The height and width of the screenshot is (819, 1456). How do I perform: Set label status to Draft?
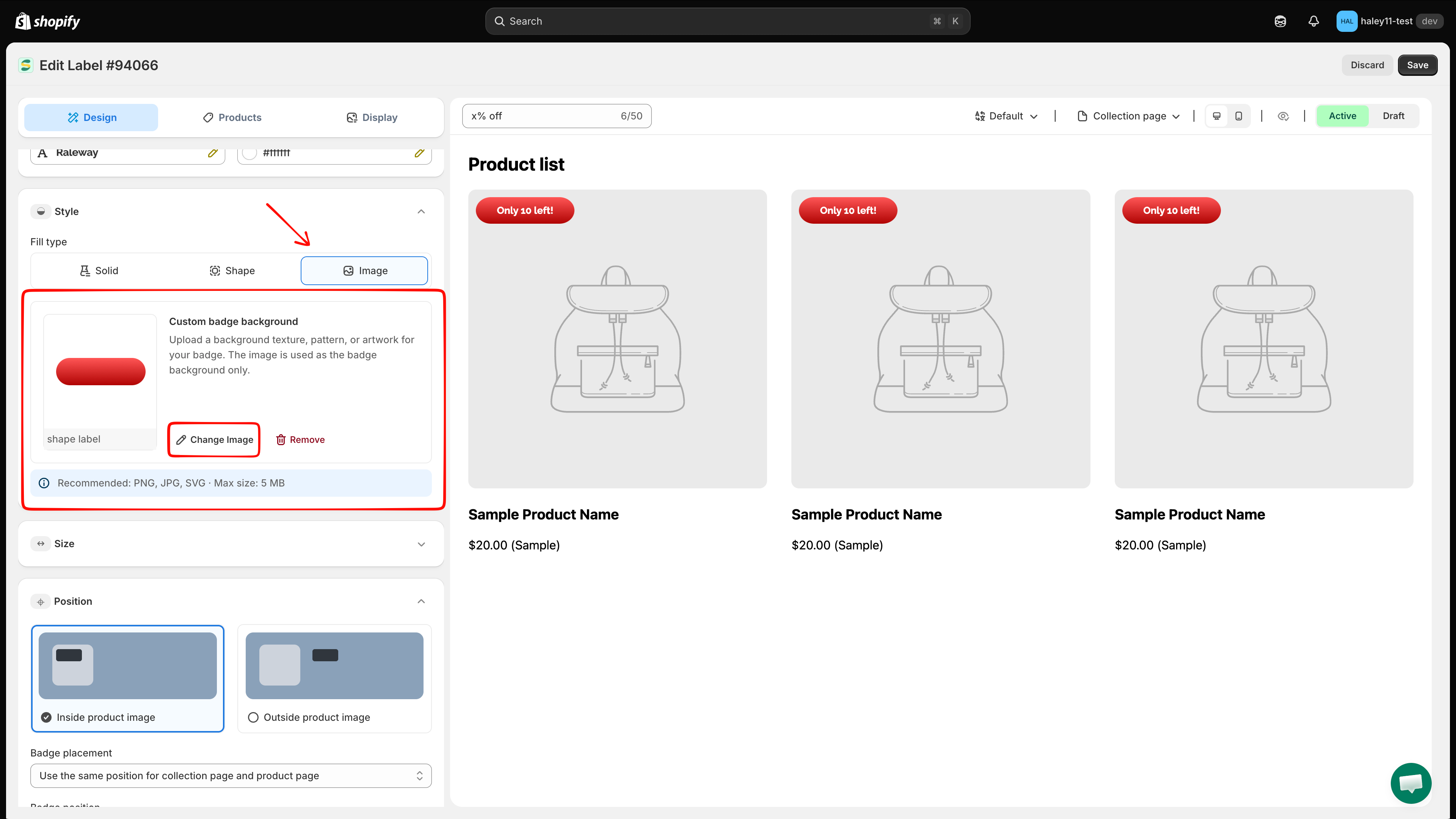pyautogui.click(x=1393, y=116)
